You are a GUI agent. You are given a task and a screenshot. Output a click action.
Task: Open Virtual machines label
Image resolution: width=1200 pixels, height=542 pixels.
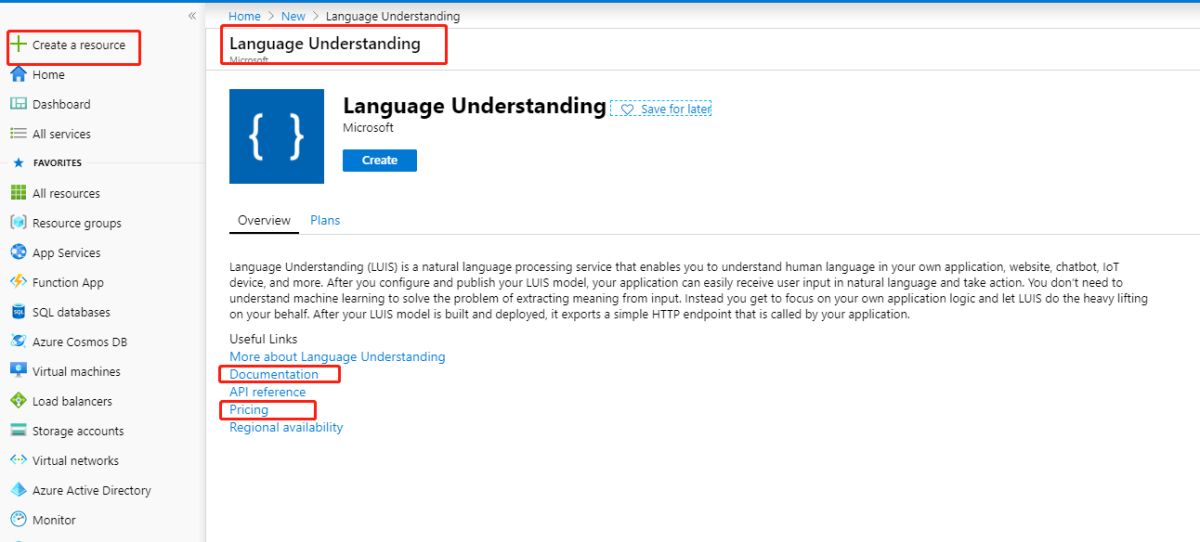[x=76, y=371]
